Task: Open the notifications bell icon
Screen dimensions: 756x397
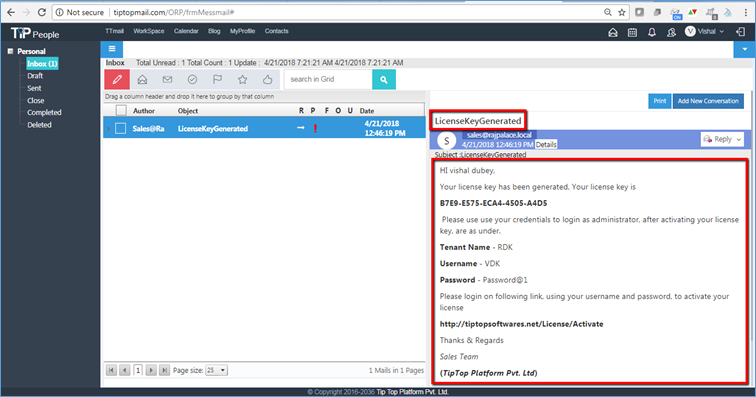Action: click(x=652, y=32)
